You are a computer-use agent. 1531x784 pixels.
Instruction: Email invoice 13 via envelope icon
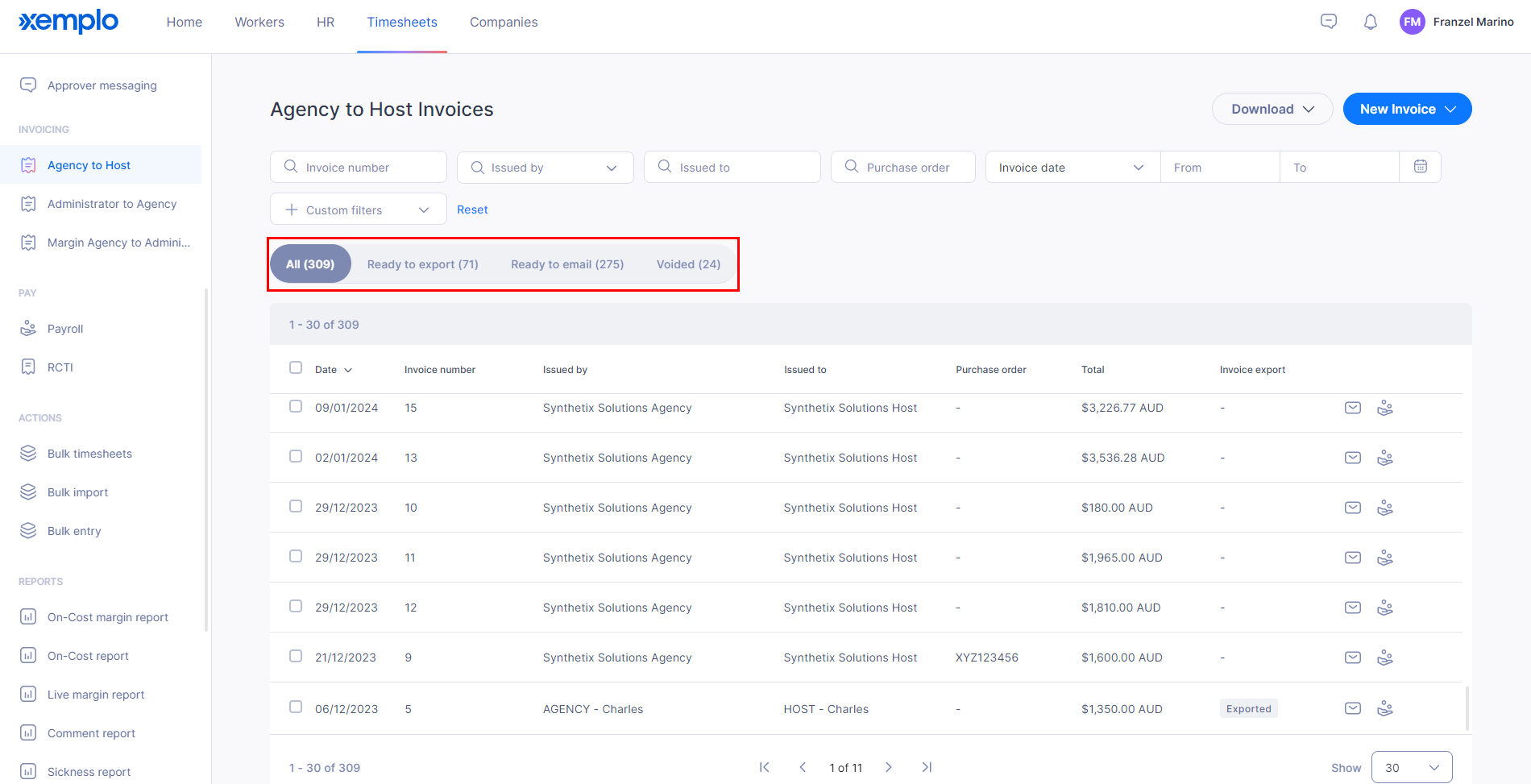pyautogui.click(x=1353, y=458)
